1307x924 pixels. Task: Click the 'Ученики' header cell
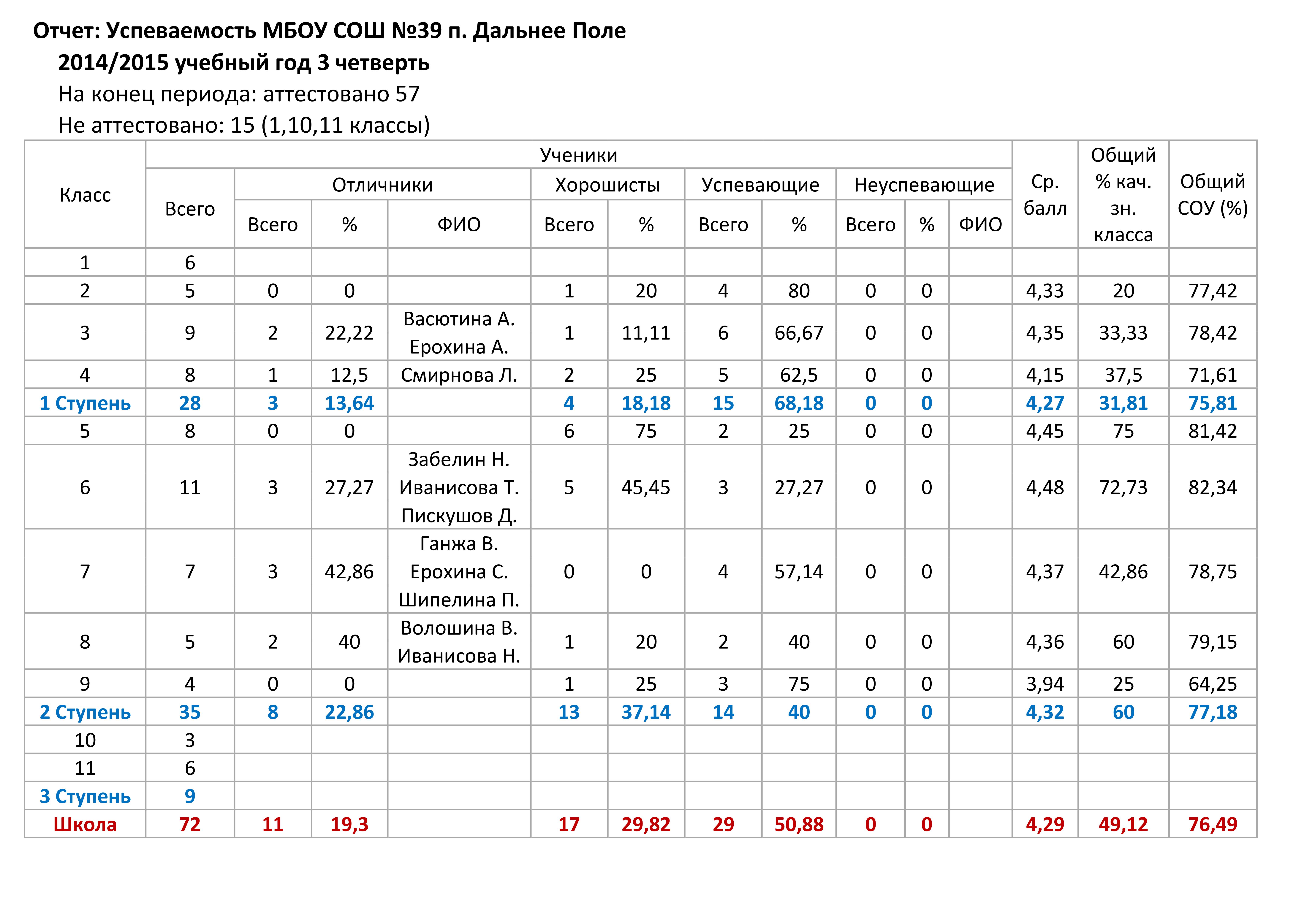tap(578, 155)
